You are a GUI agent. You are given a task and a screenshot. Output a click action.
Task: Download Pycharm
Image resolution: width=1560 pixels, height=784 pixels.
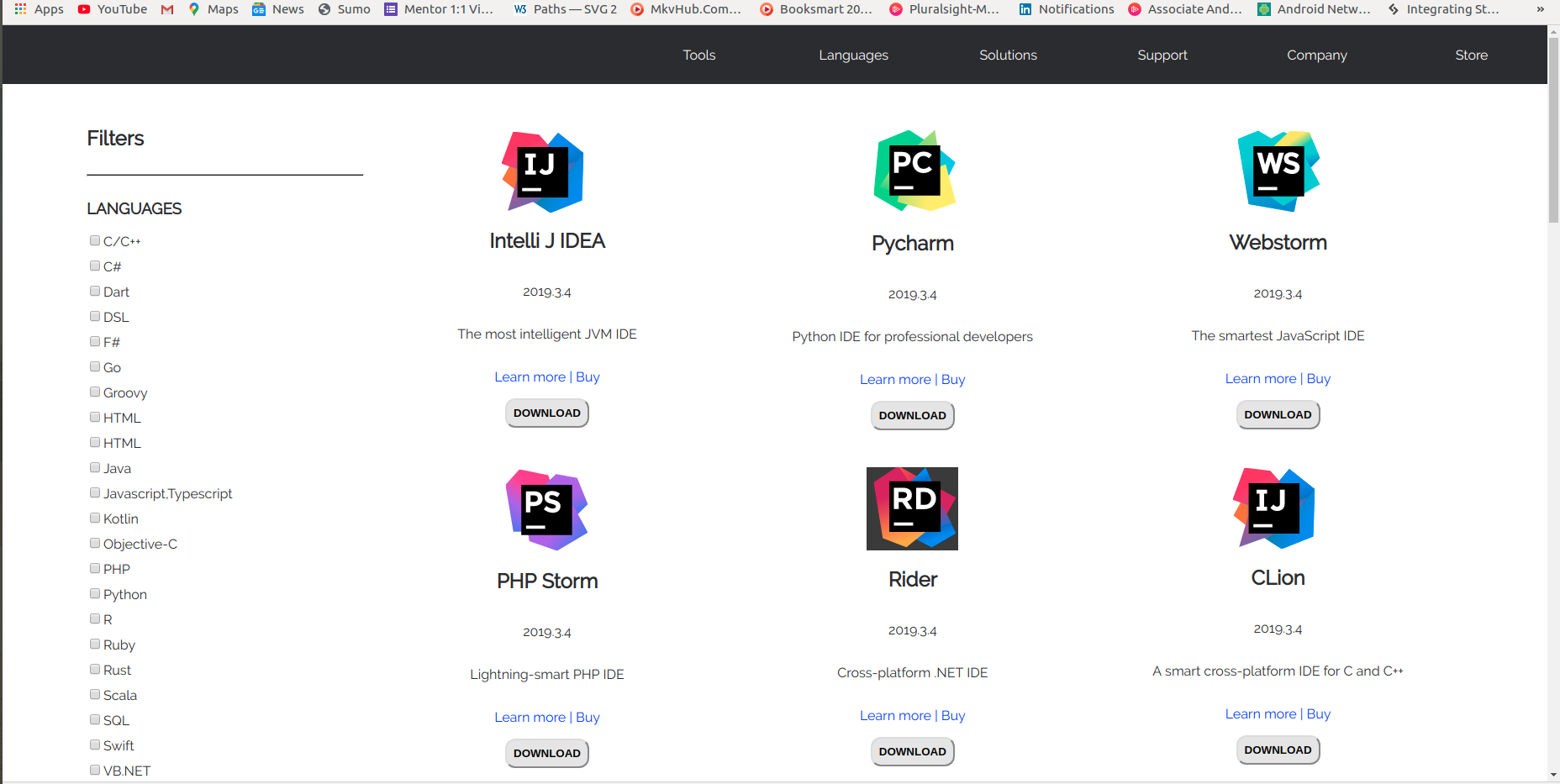click(x=913, y=416)
